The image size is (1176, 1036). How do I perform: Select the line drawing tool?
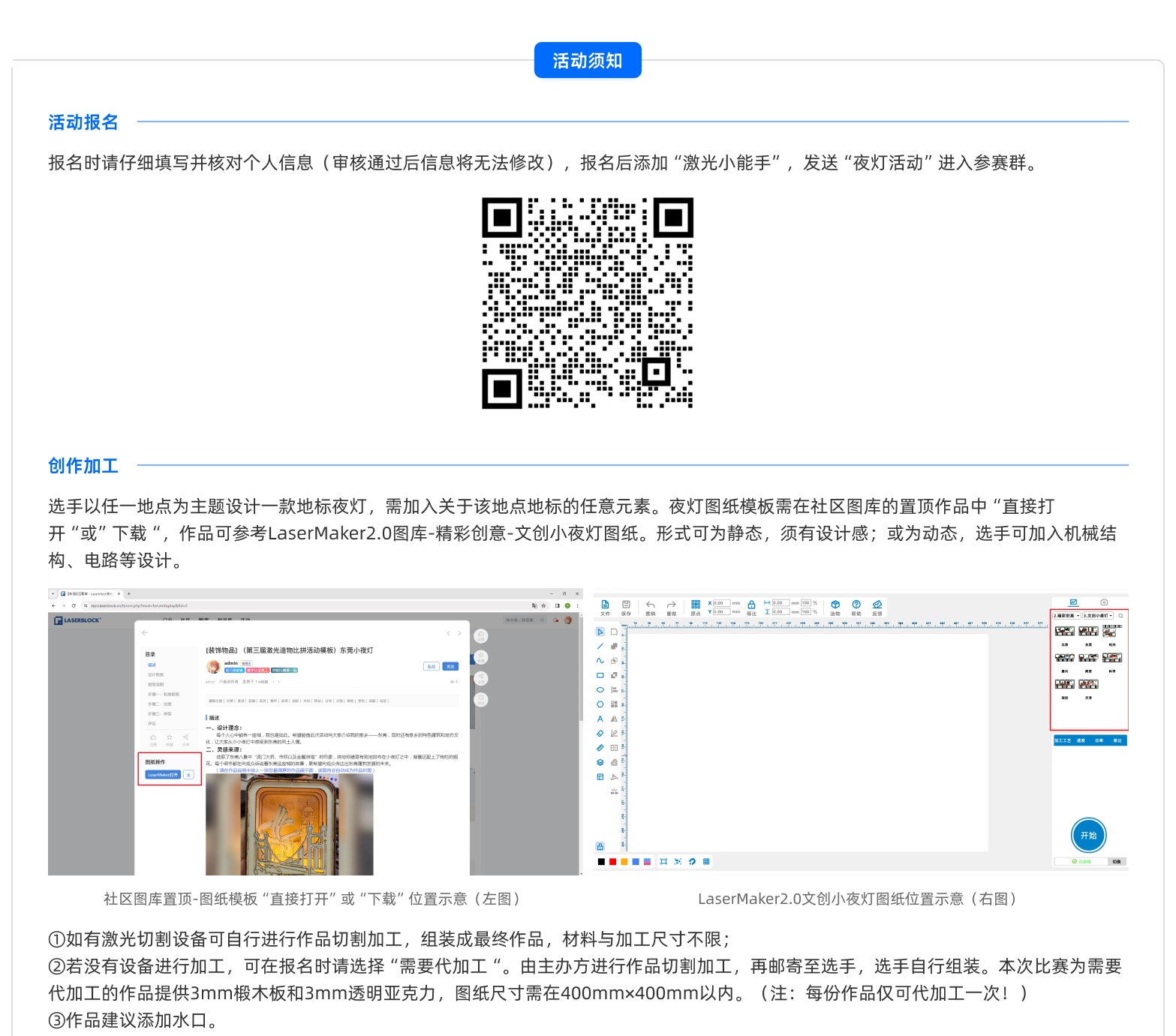[600, 646]
